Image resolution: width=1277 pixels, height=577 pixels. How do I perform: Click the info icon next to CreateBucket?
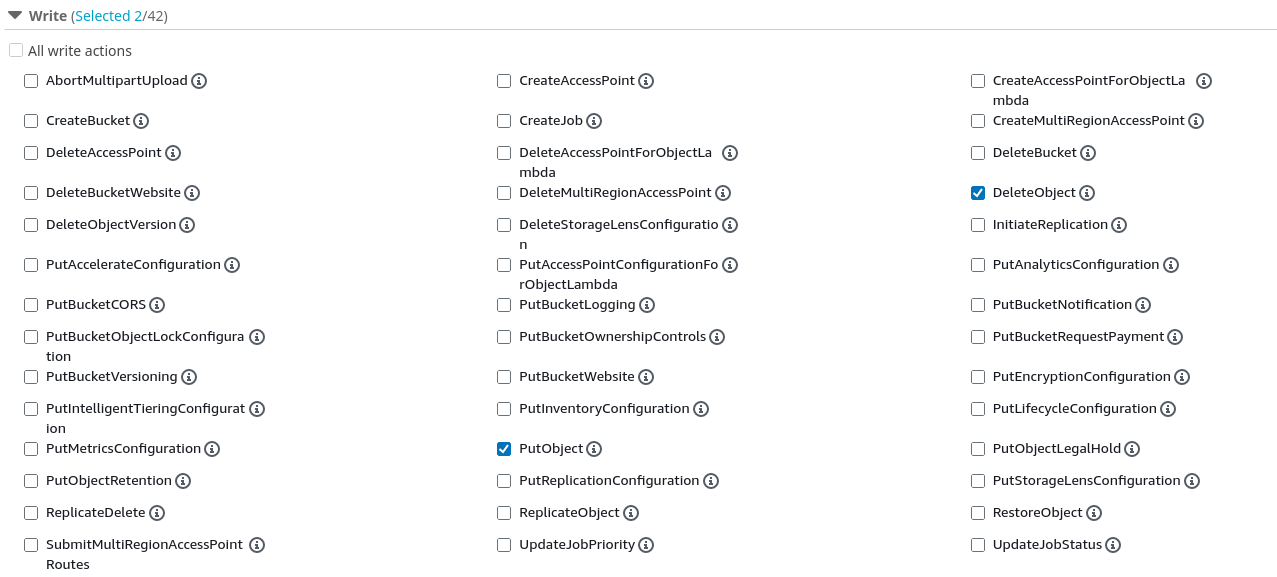pyautogui.click(x=141, y=120)
